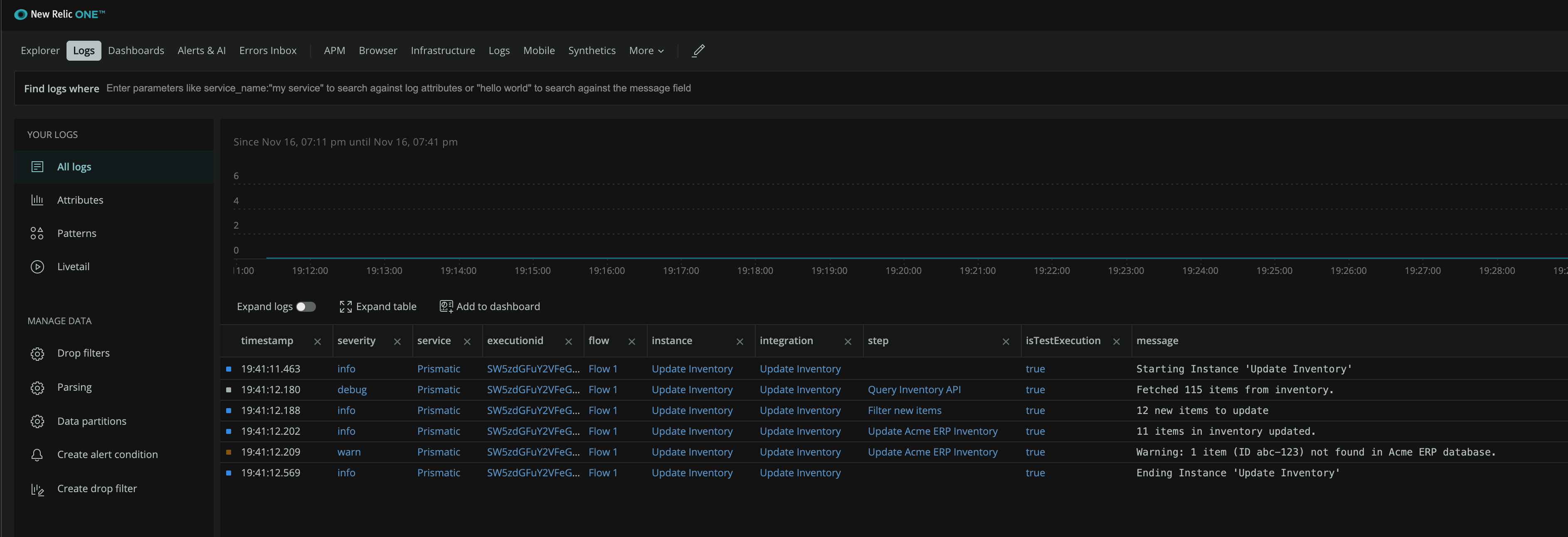Enable the Expand logs toggle
Viewport: 1568px width, 537px height.
tap(307, 307)
